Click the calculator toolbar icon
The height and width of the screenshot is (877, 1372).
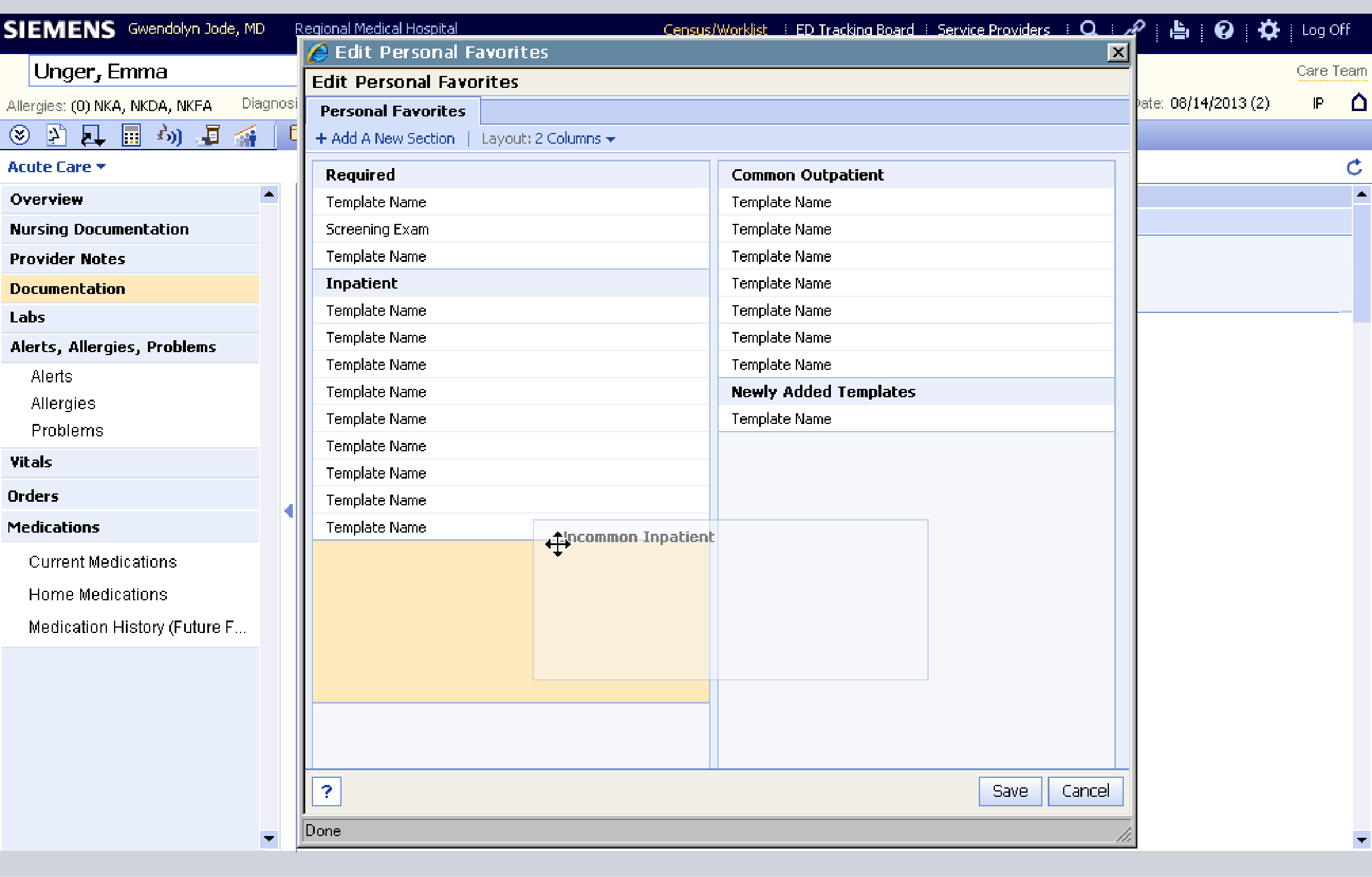tap(131, 135)
